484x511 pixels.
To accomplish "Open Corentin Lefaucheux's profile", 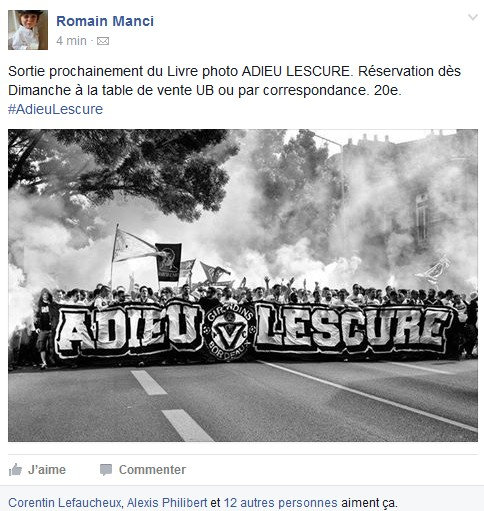I will (x=65, y=502).
